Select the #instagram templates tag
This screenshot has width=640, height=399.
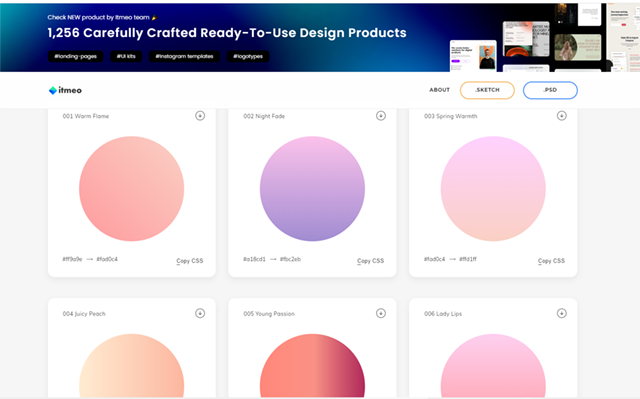[x=184, y=56]
